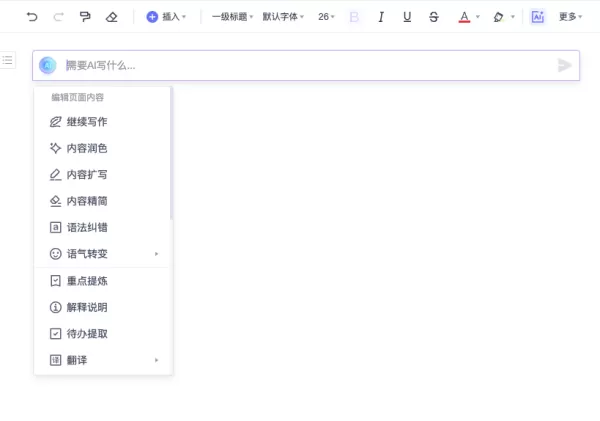The width and height of the screenshot is (600, 421).
Task: Click the AI menu vertical scrollbar
Action: (x=171, y=153)
